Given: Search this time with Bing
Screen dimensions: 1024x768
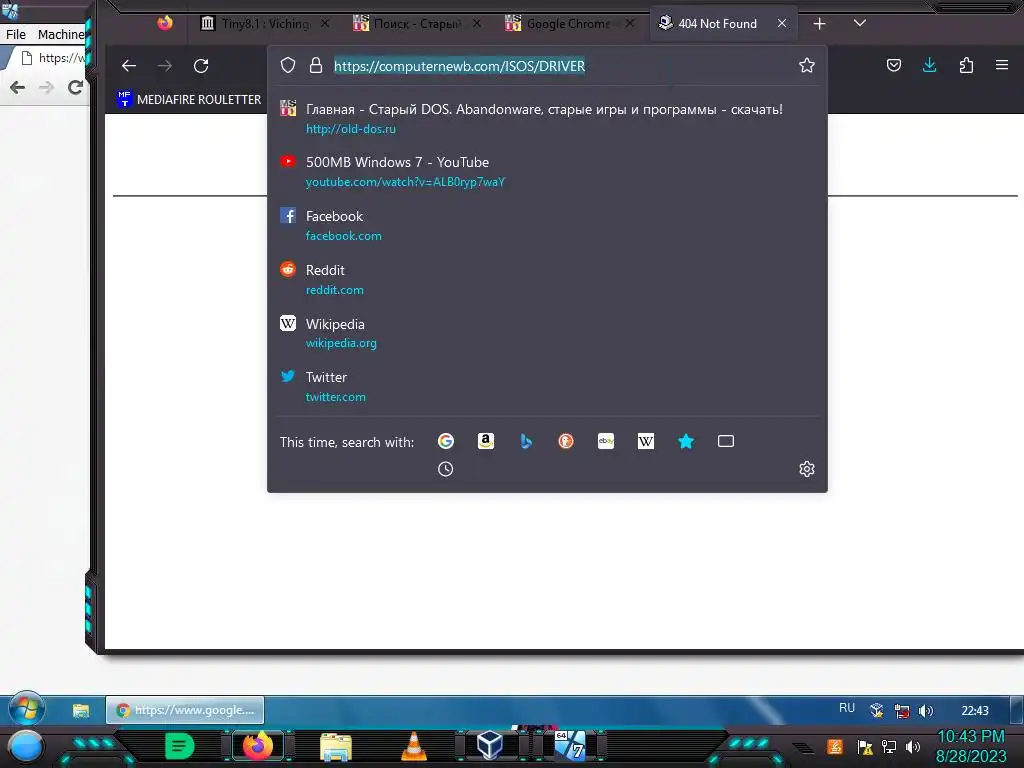Looking at the screenshot, I should [x=526, y=441].
